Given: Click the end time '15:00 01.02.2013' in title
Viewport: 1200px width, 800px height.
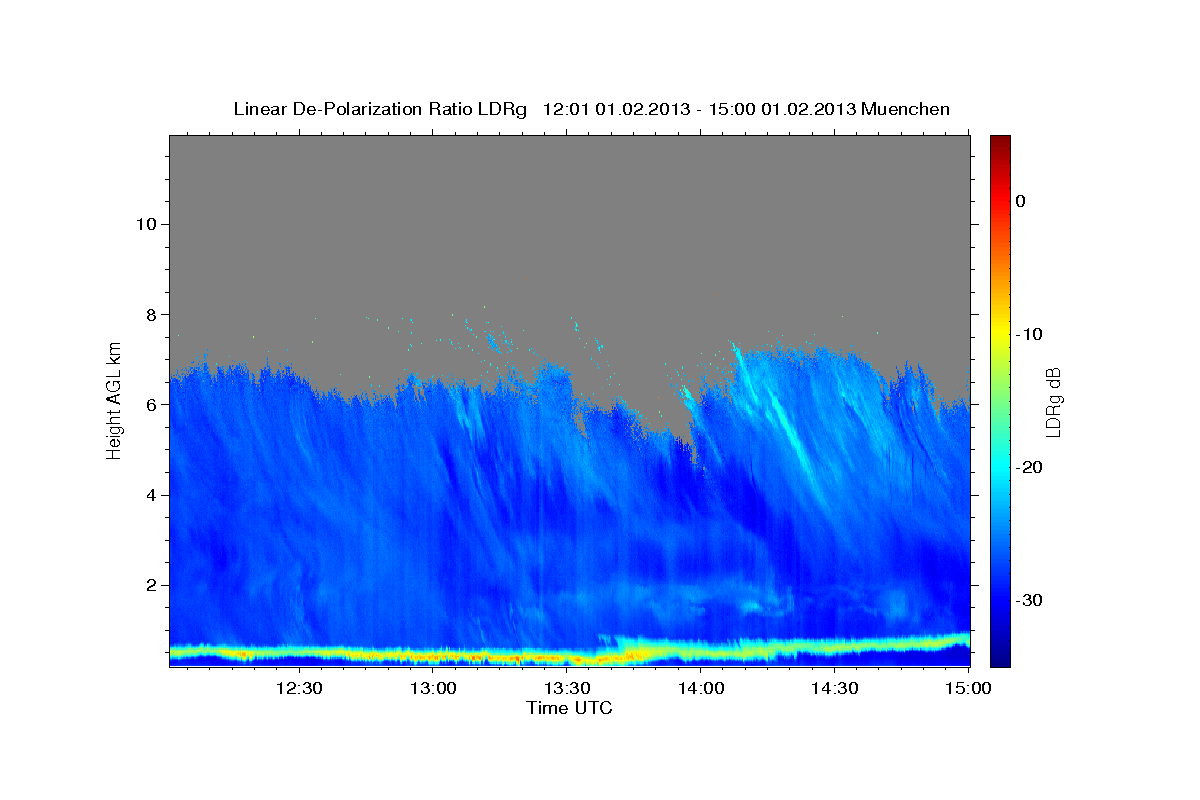Looking at the screenshot, I should coord(782,109).
